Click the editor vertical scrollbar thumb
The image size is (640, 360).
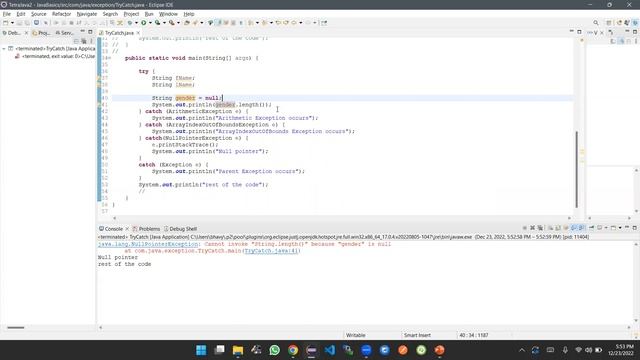coord(576,169)
